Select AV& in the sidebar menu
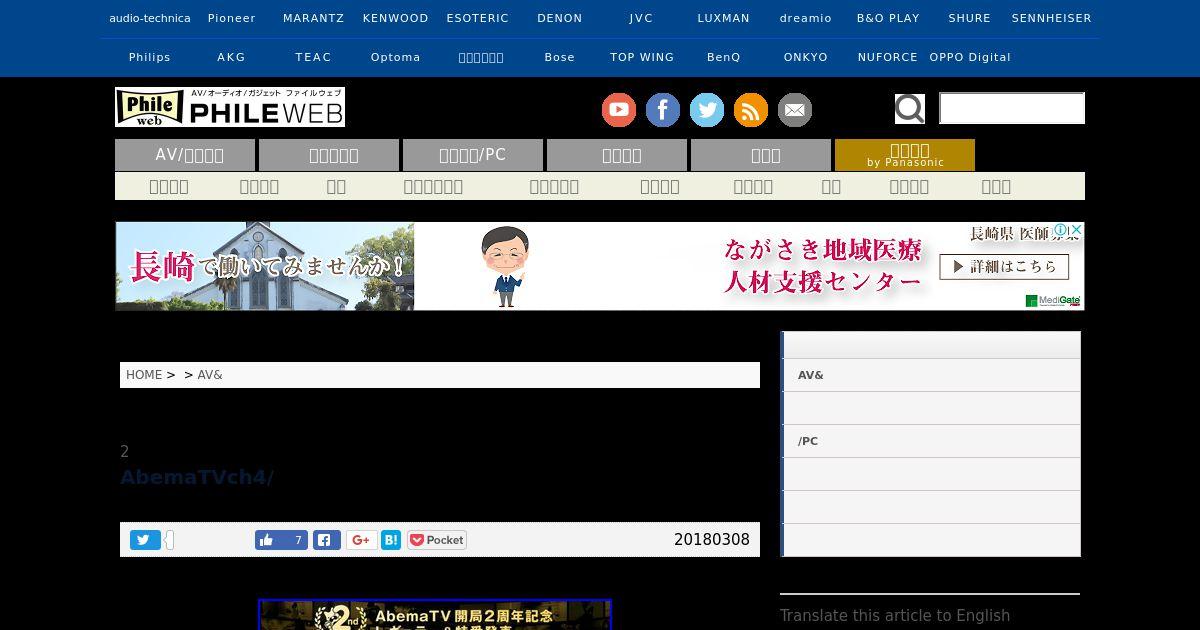This screenshot has height=630, width=1200. pyautogui.click(x=930, y=375)
